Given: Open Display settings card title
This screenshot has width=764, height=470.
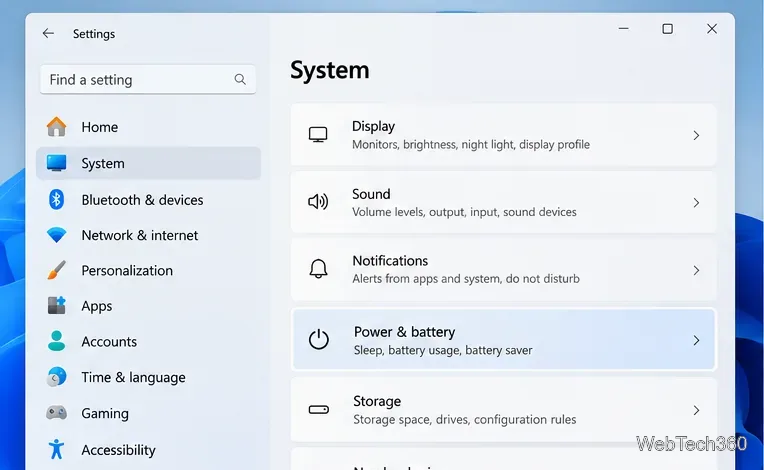Looking at the screenshot, I should 373,126.
